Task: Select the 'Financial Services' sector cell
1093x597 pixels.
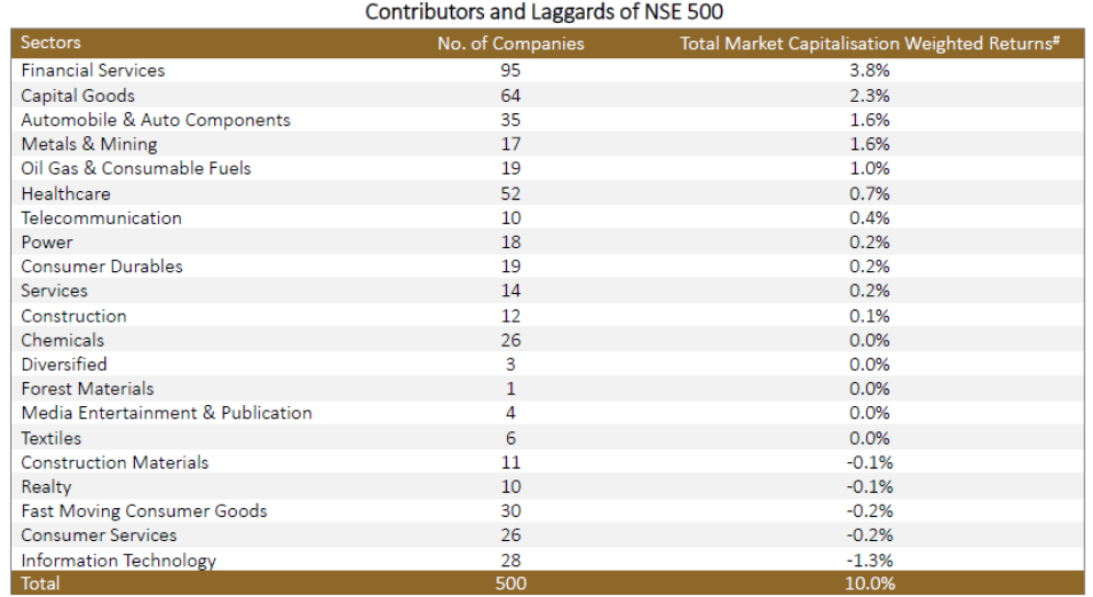Action: coord(93,70)
